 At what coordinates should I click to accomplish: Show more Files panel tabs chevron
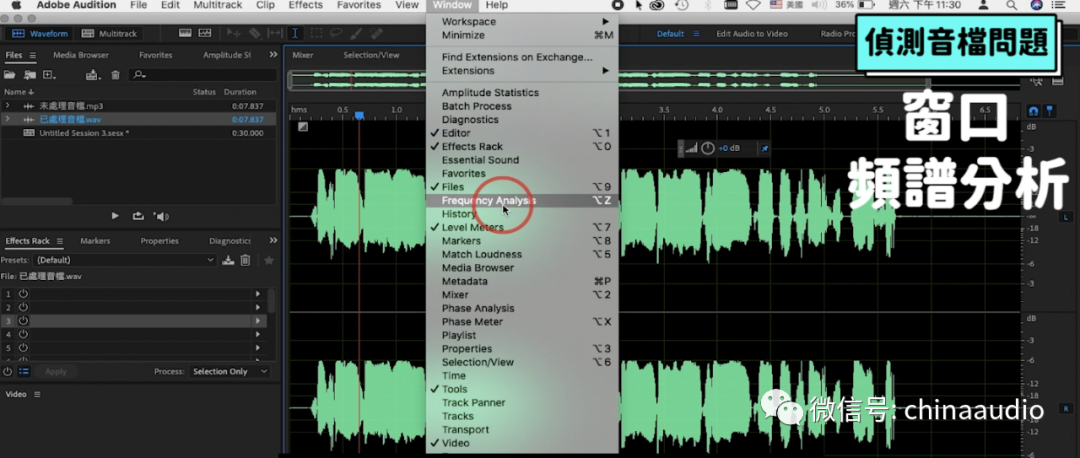coord(273,54)
